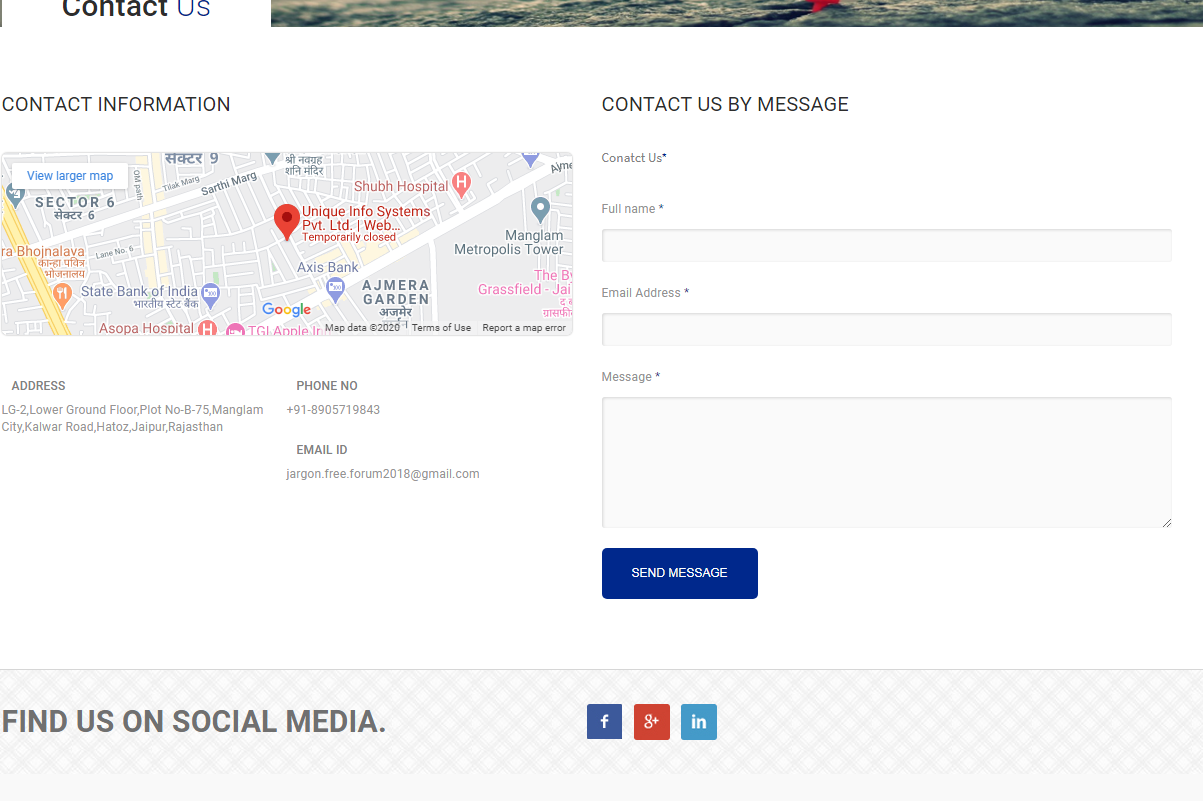The height and width of the screenshot is (801, 1203).
Task: Click the Axis Bank marker icon
Action: click(x=335, y=288)
